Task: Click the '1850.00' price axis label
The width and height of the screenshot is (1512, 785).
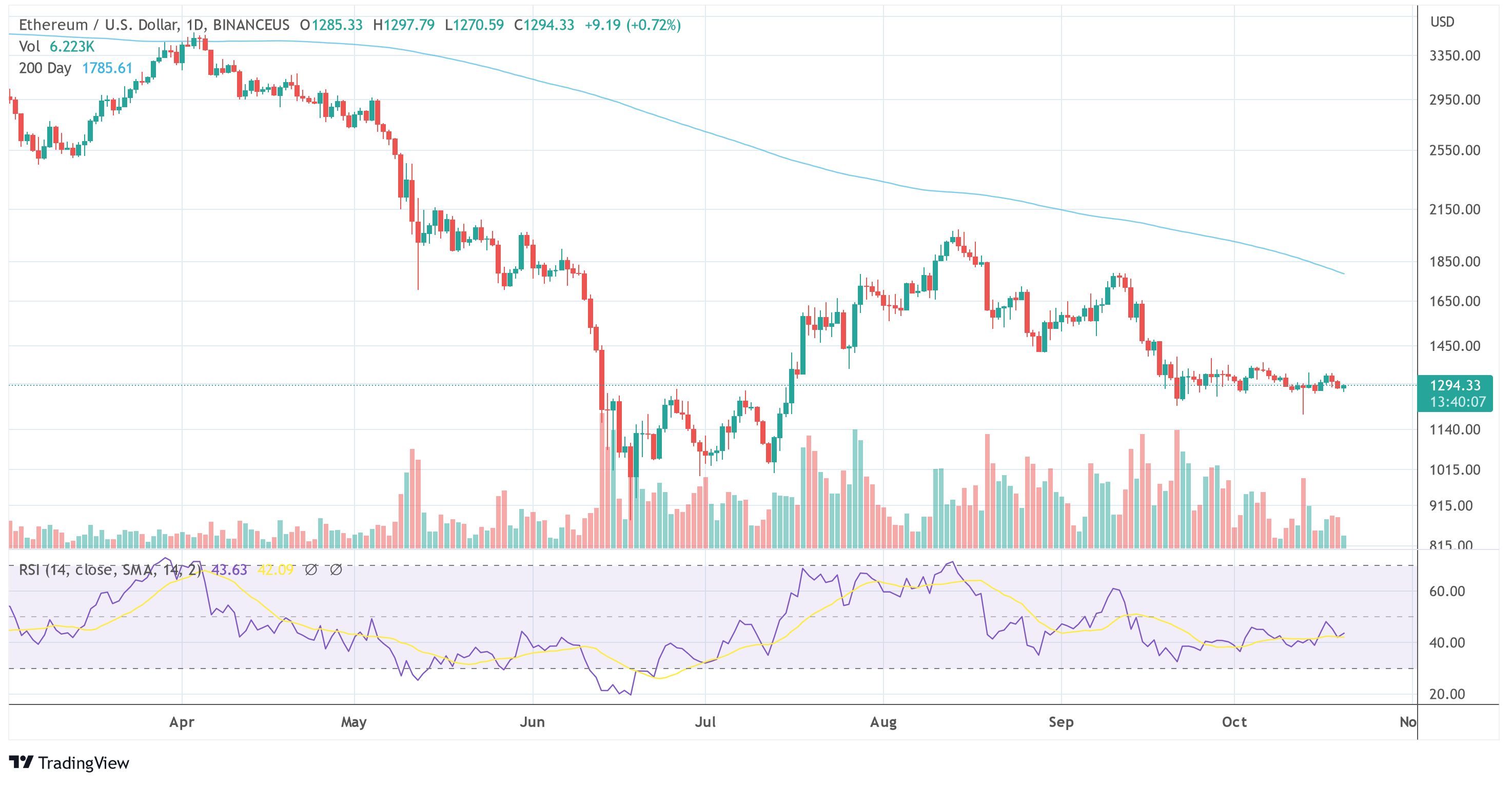Action: coord(1455,261)
